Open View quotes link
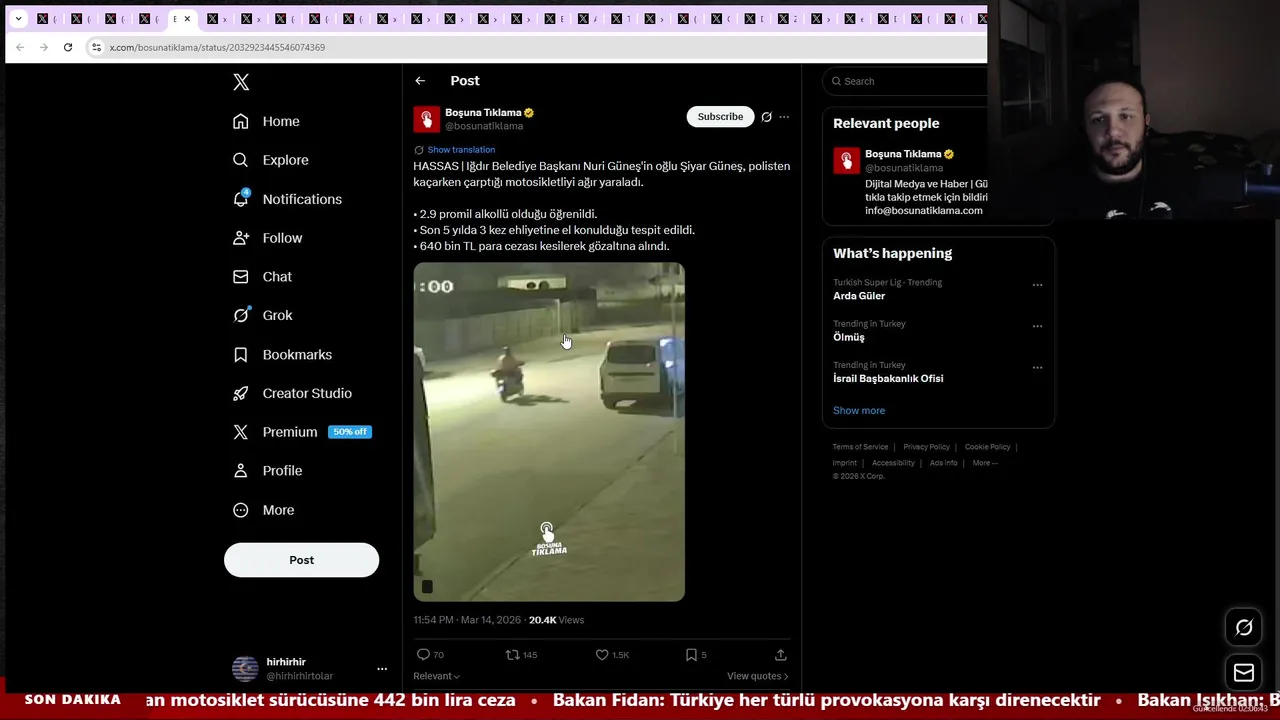The image size is (1280, 720). [758, 676]
